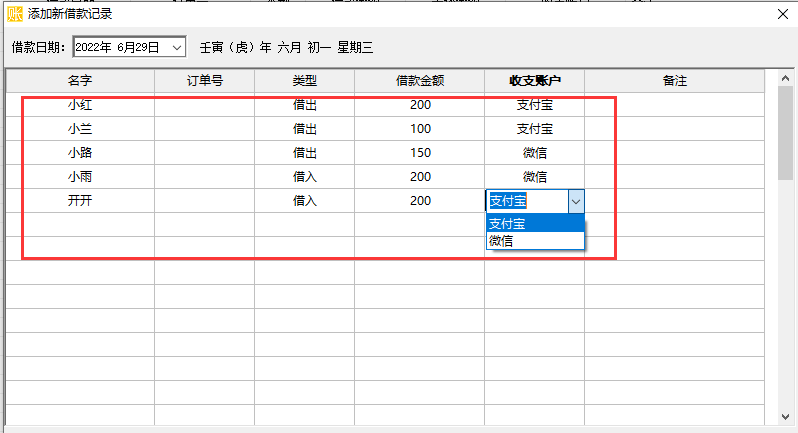
Task: Click the yellow 账 app icon in title bar
Action: pos(15,14)
